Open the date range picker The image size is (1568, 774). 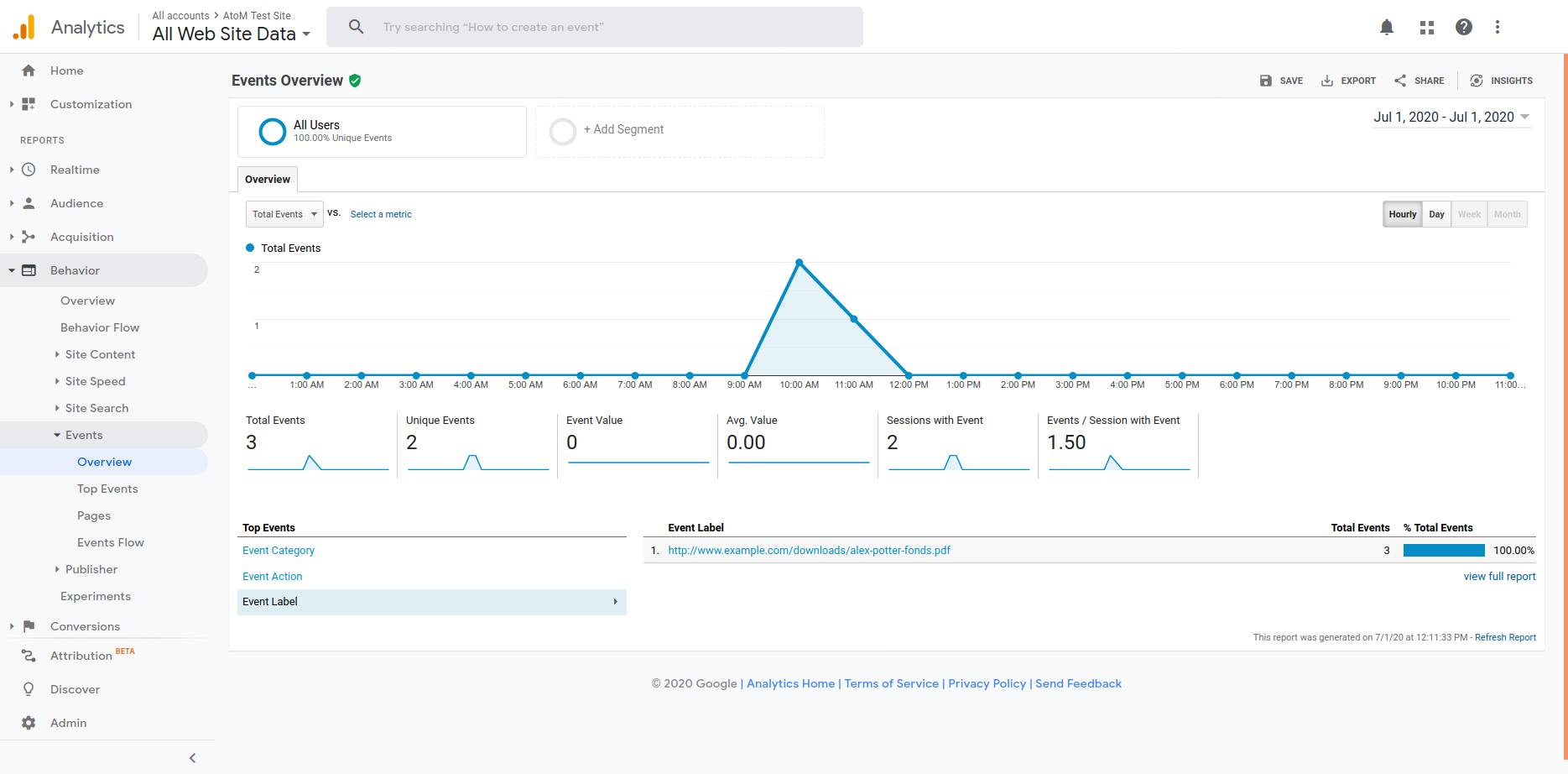1451,118
